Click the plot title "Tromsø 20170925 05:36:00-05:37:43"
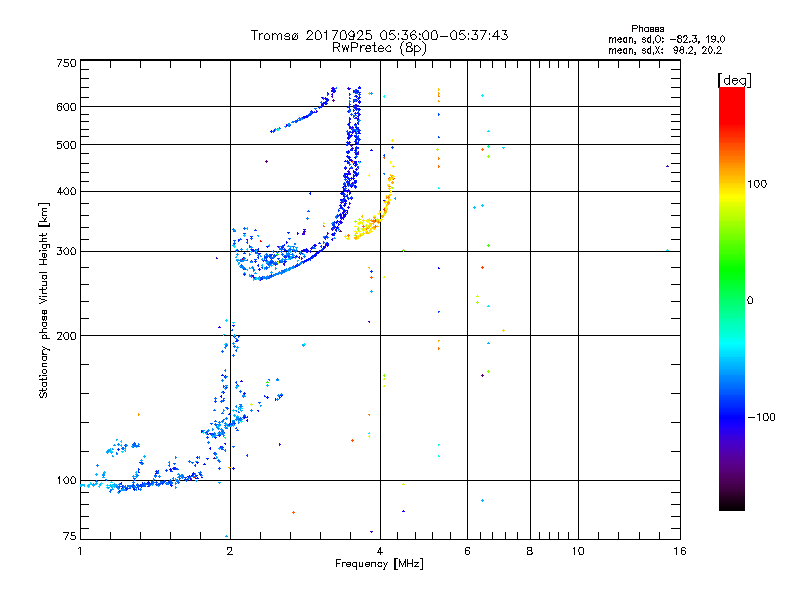Image resolution: width=800 pixels, height=600 pixels. click(379, 35)
